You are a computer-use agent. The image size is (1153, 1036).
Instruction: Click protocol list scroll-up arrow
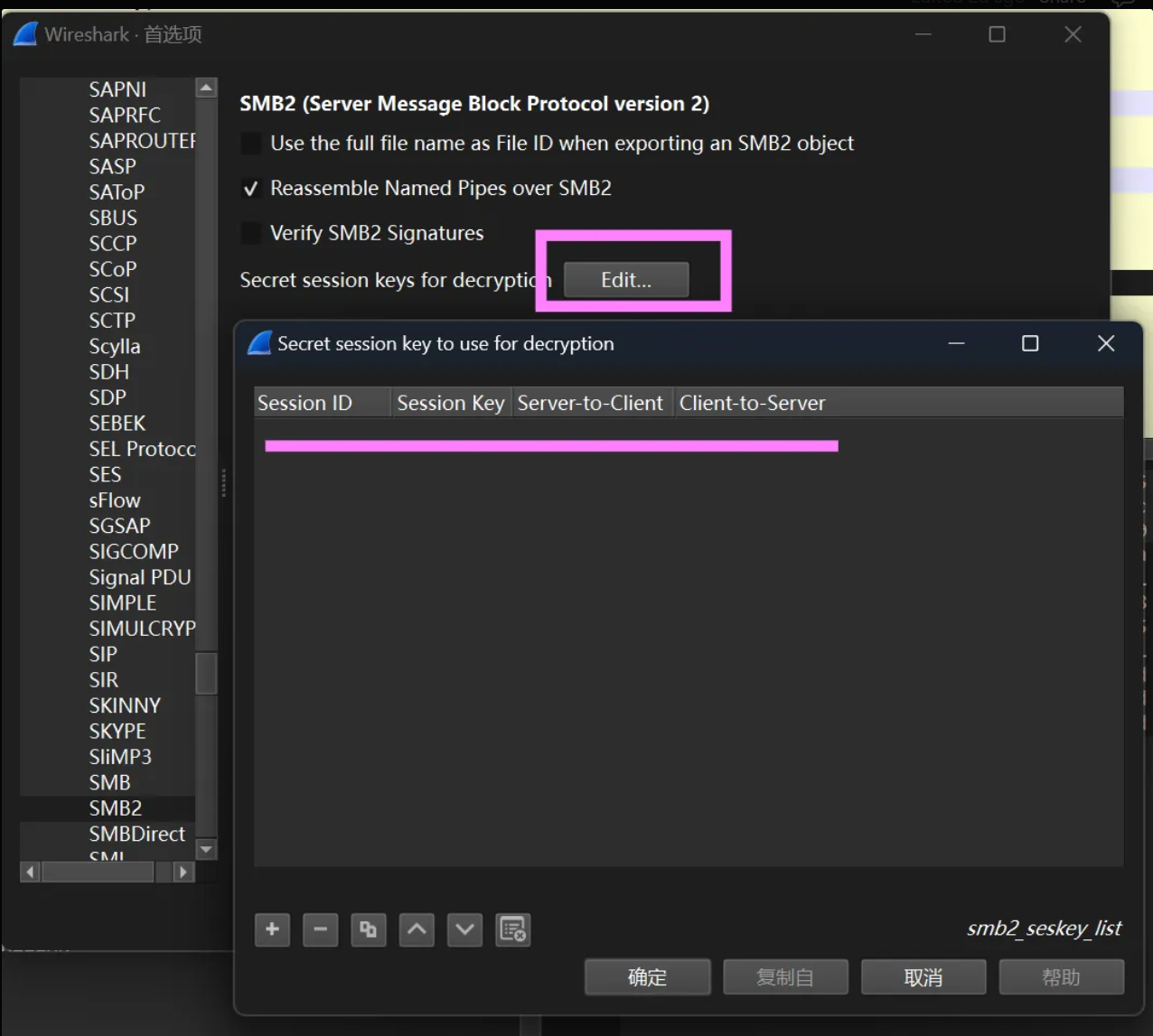(x=206, y=88)
